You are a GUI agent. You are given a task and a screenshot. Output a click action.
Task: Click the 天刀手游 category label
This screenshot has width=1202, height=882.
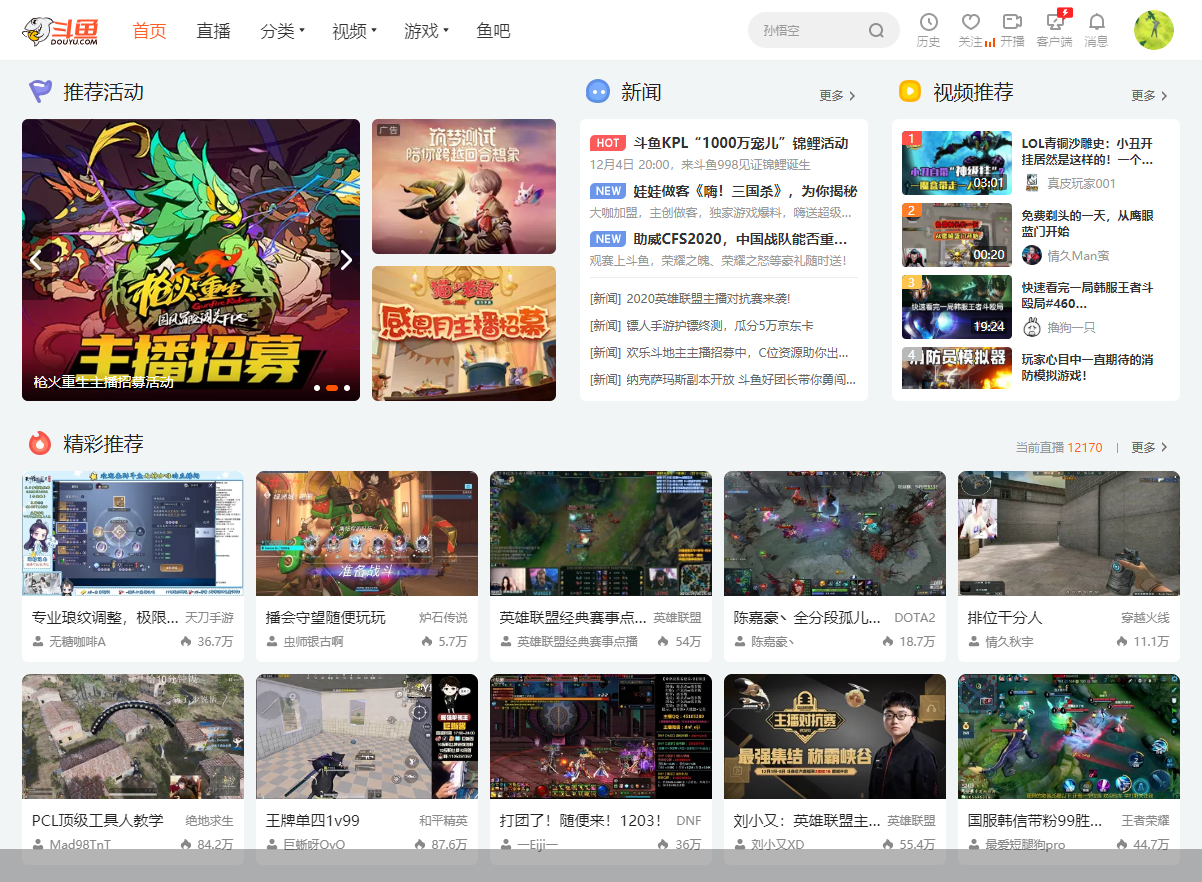point(209,617)
